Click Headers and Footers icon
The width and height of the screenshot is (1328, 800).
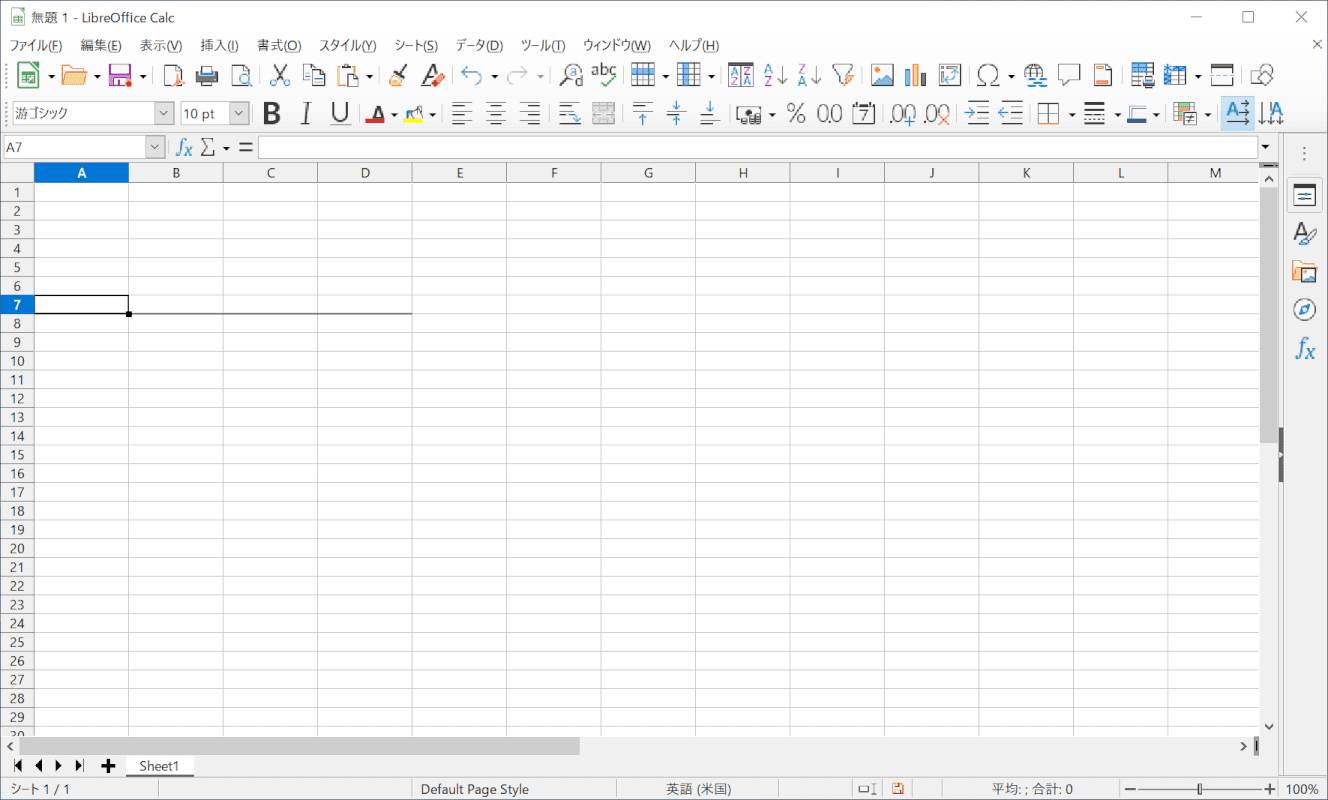(x=1103, y=75)
